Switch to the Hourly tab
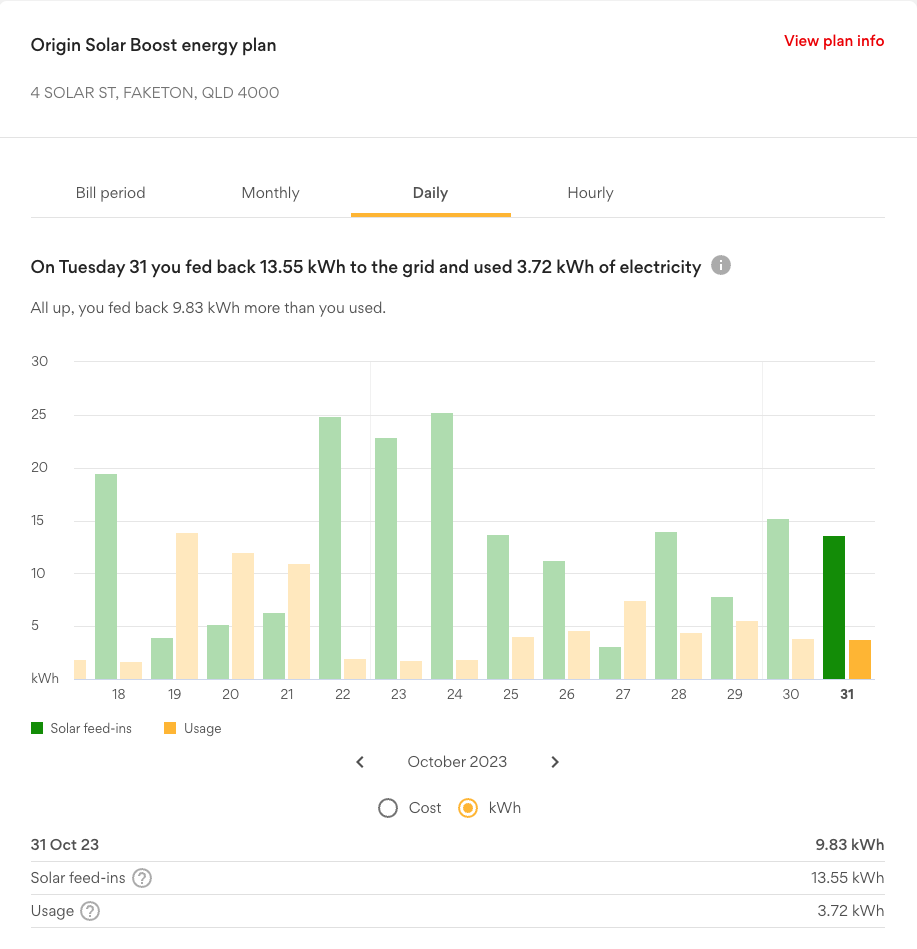Image resolution: width=917 pixels, height=949 pixels. click(x=590, y=193)
